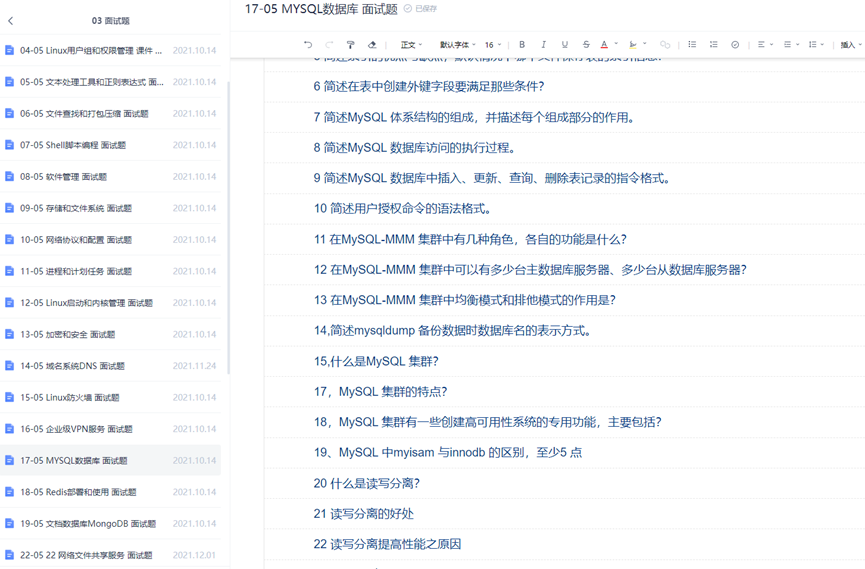The height and width of the screenshot is (569, 865).
Task: Click the back arrow beside 03 面试题
Action: (x=11, y=20)
